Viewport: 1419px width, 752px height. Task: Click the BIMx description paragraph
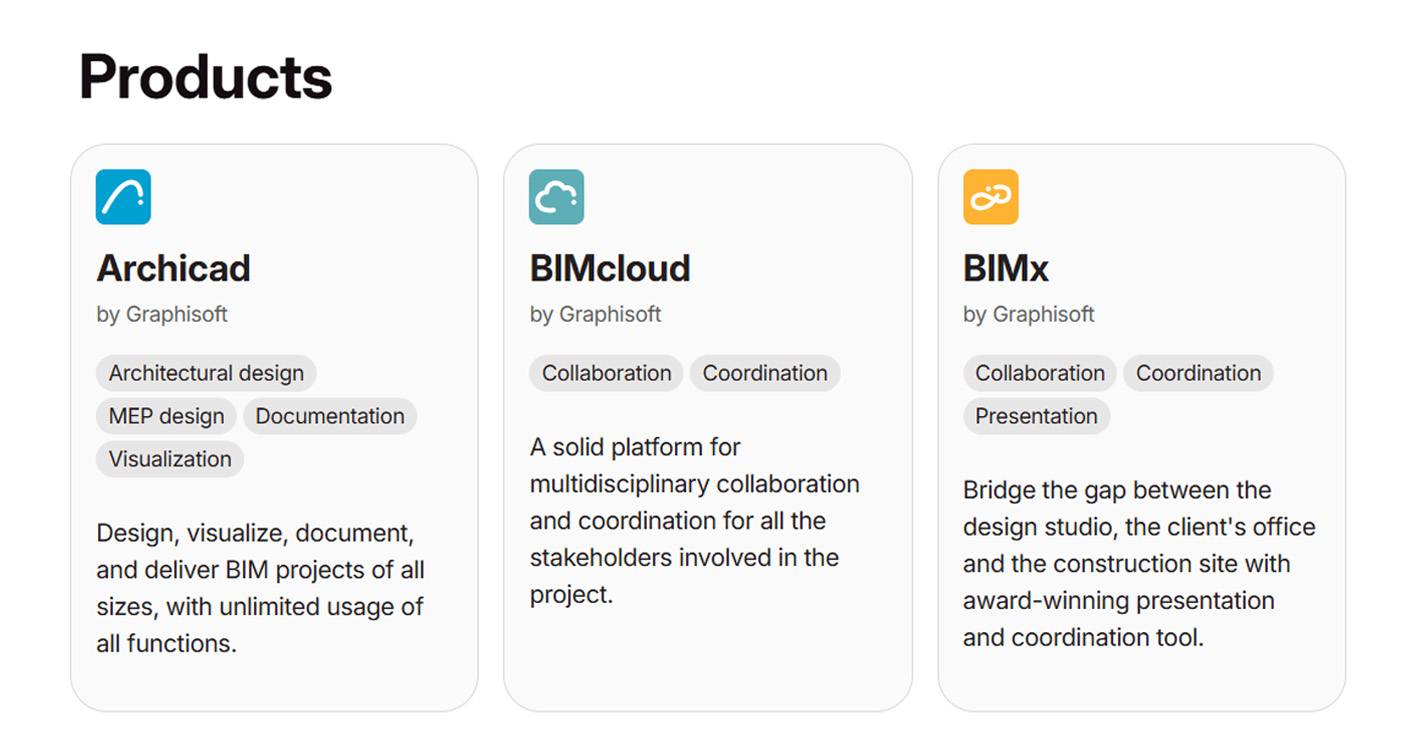1138,564
